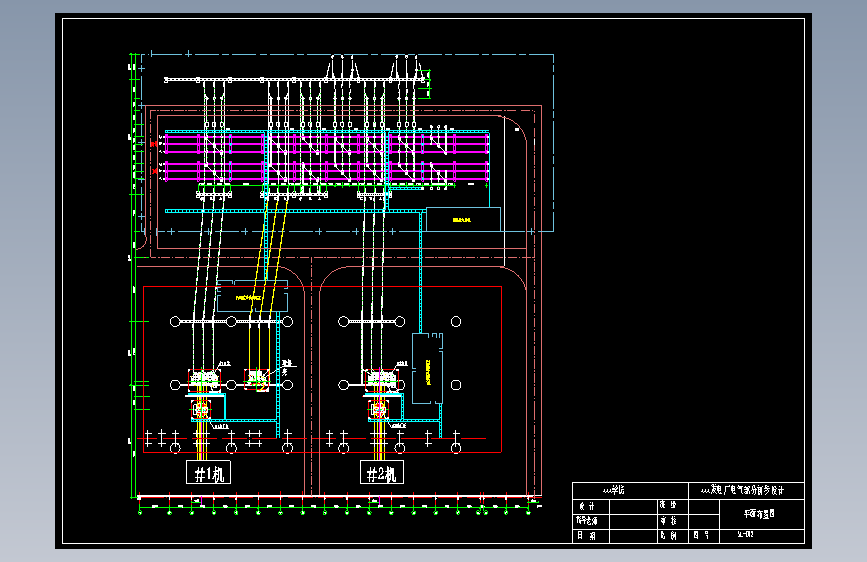This screenshot has width=867, height=562.
Task: Click the 指导老师 label in title block
Action: click(586, 521)
